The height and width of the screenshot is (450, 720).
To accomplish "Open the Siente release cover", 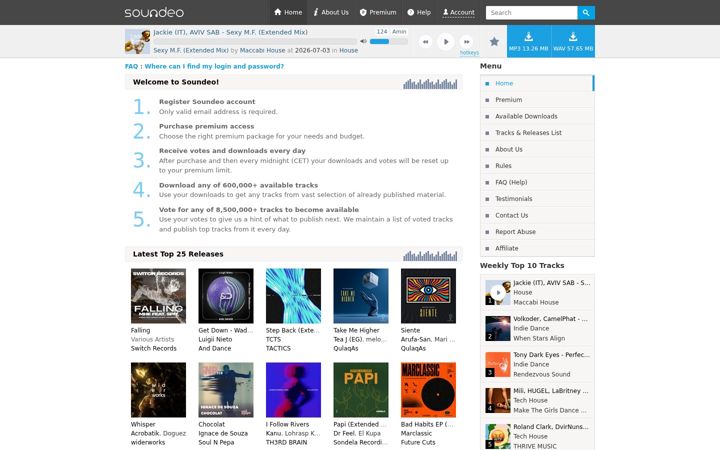I will point(428,296).
